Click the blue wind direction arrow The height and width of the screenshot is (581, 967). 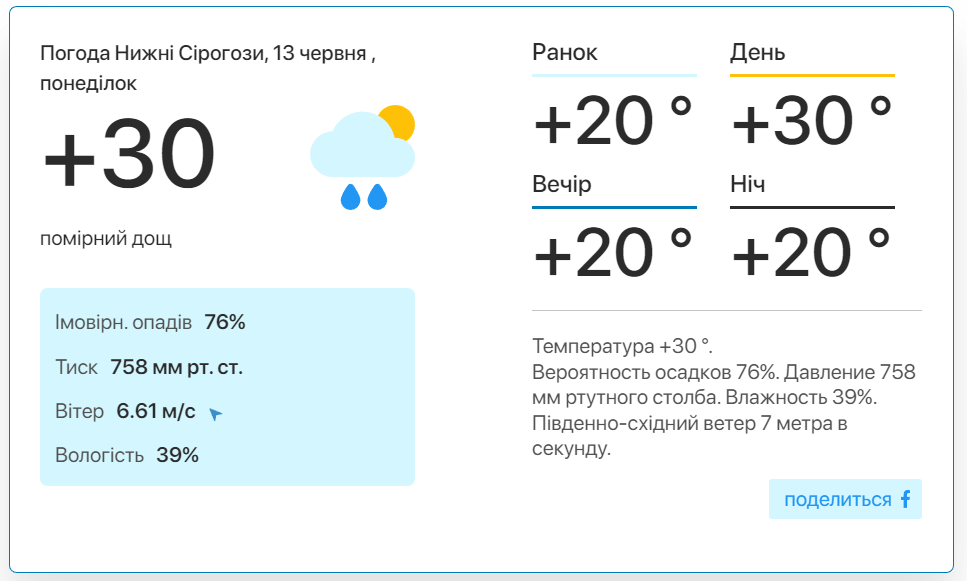point(215,414)
